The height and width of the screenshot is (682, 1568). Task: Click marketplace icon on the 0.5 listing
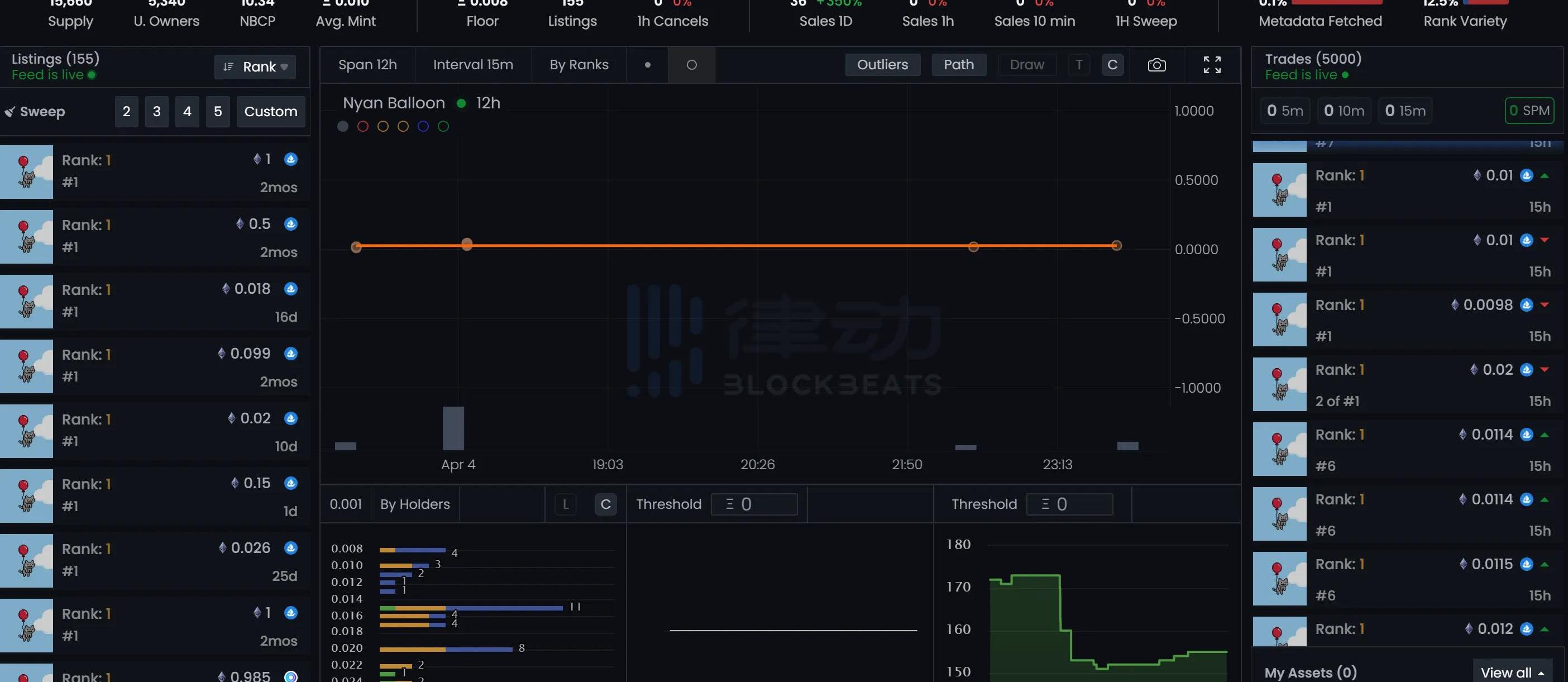click(291, 224)
